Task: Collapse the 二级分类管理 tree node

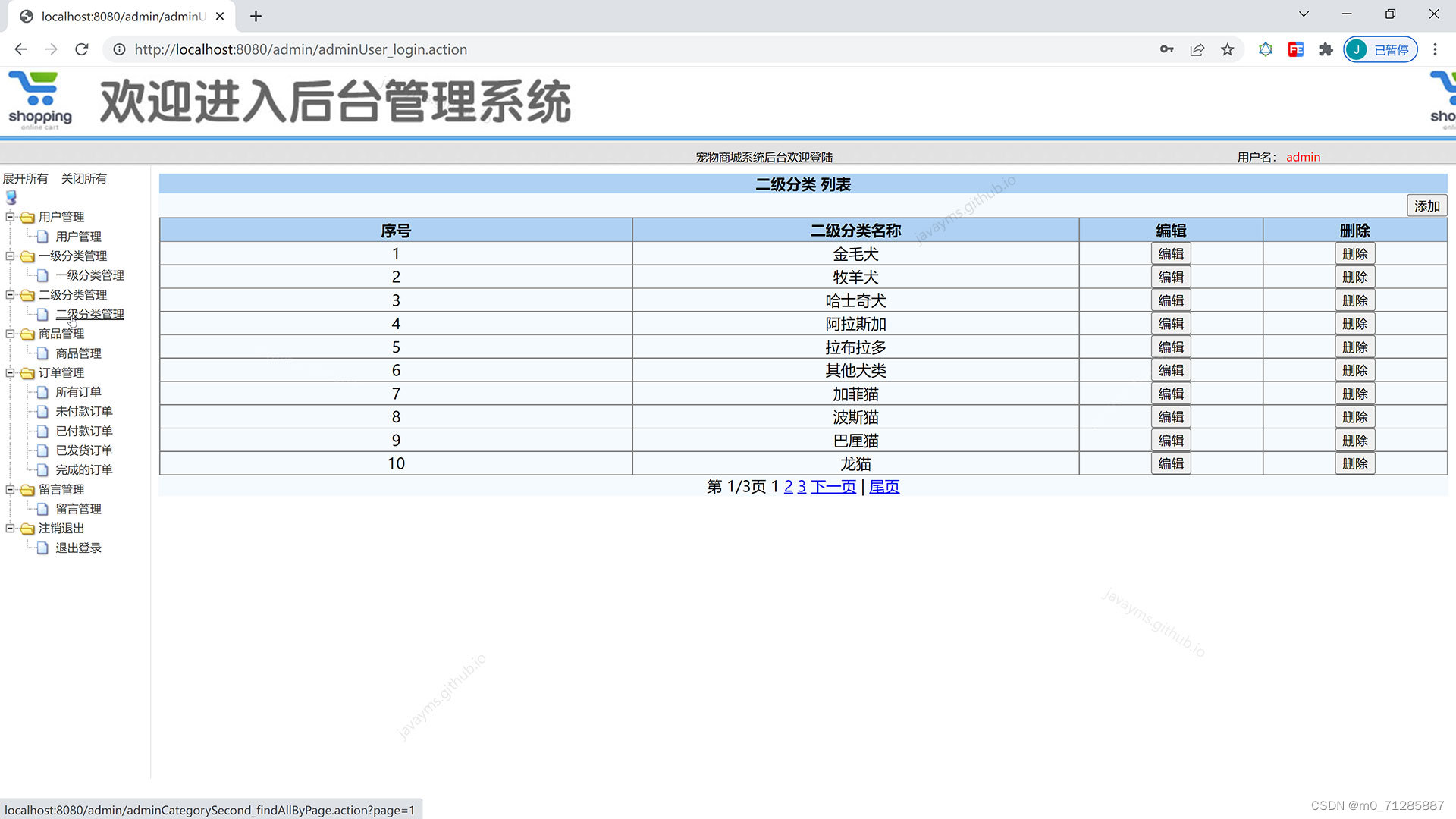Action: [x=10, y=294]
